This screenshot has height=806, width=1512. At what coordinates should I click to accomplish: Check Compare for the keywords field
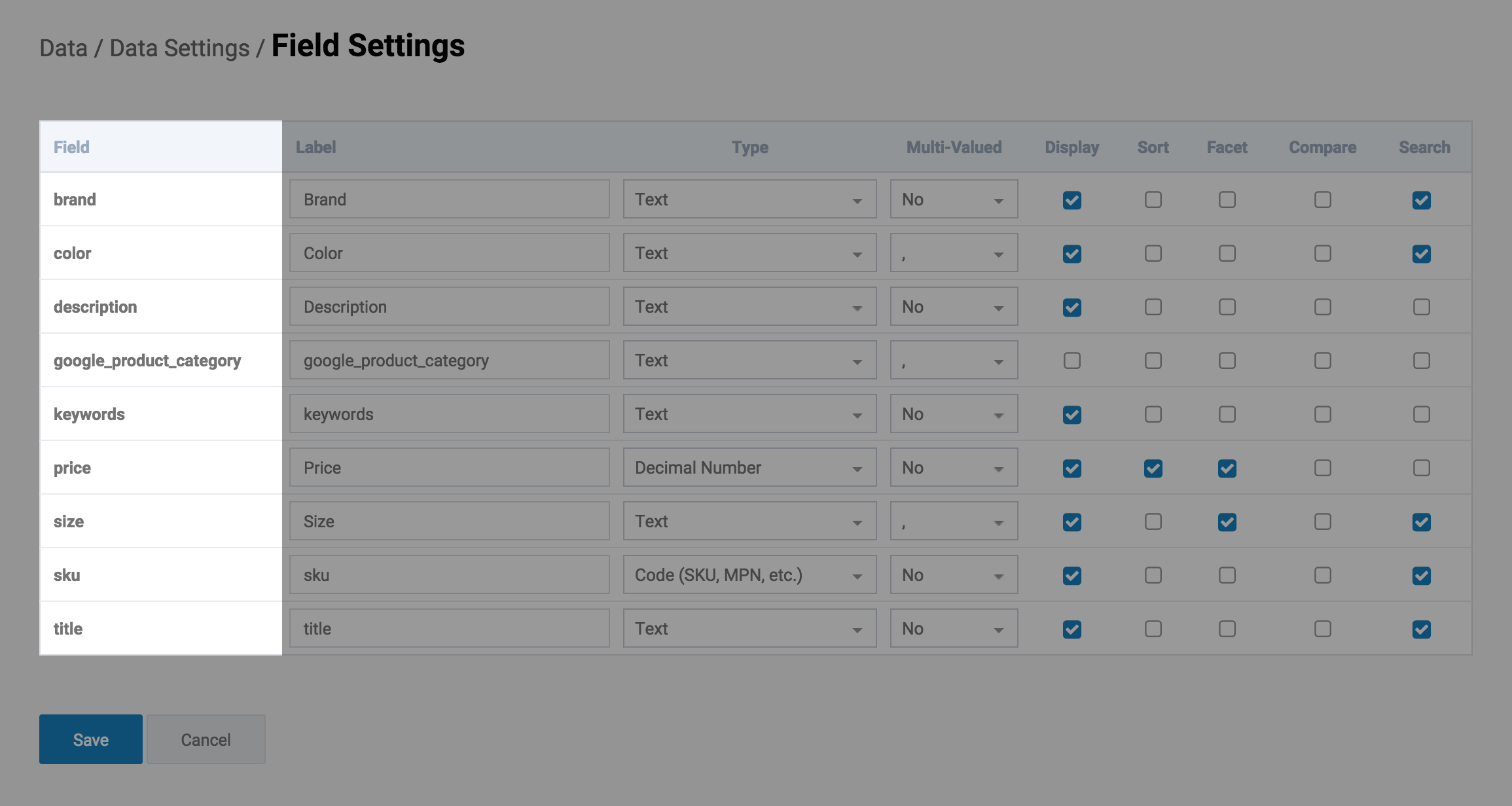[x=1322, y=414]
